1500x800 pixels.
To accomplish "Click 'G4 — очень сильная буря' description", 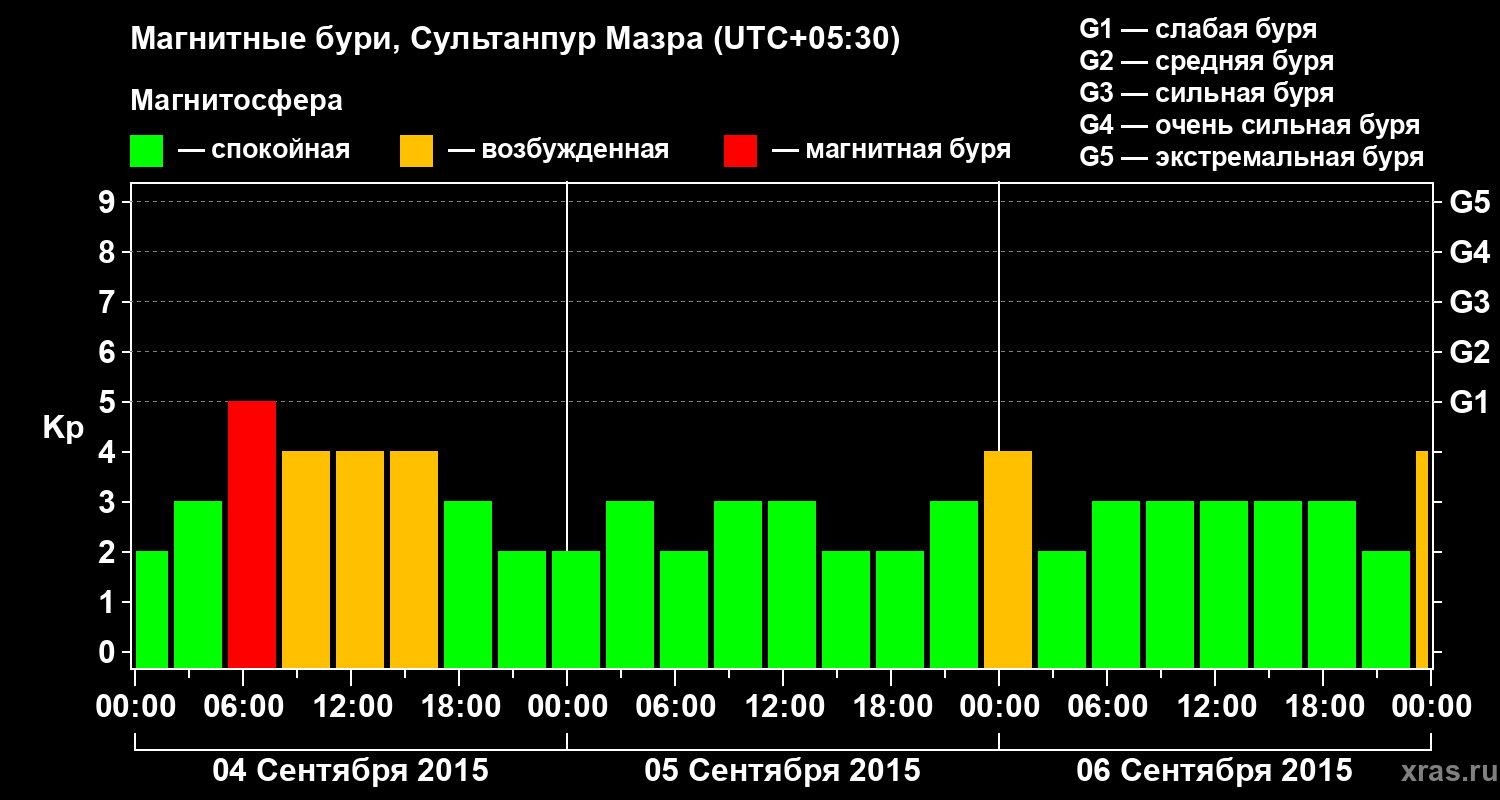I will pos(1250,125).
